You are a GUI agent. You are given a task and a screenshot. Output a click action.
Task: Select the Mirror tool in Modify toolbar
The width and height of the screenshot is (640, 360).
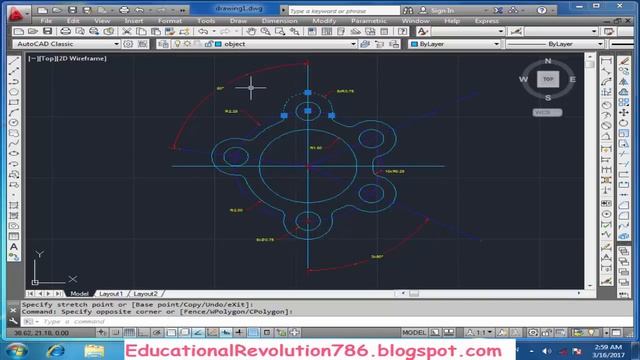pyautogui.click(x=624, y=82)
